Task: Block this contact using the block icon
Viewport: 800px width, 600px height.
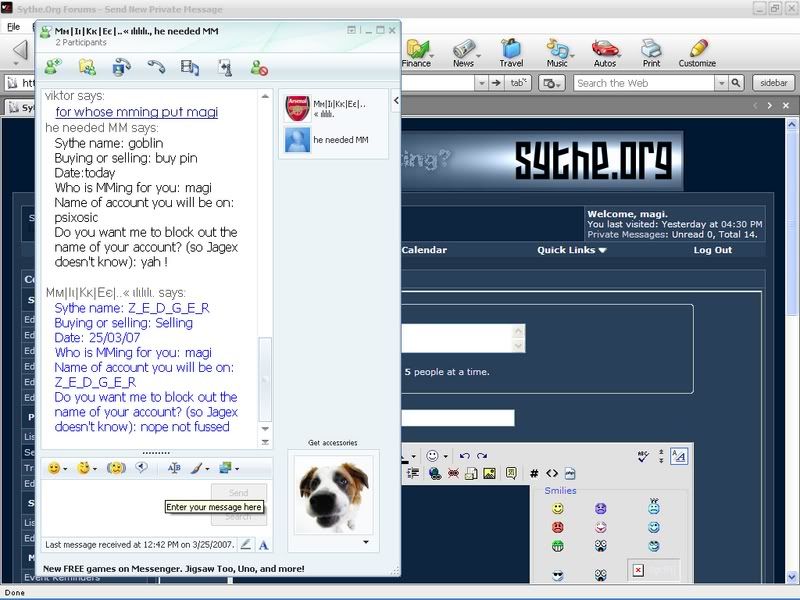Action: [259, 67]
